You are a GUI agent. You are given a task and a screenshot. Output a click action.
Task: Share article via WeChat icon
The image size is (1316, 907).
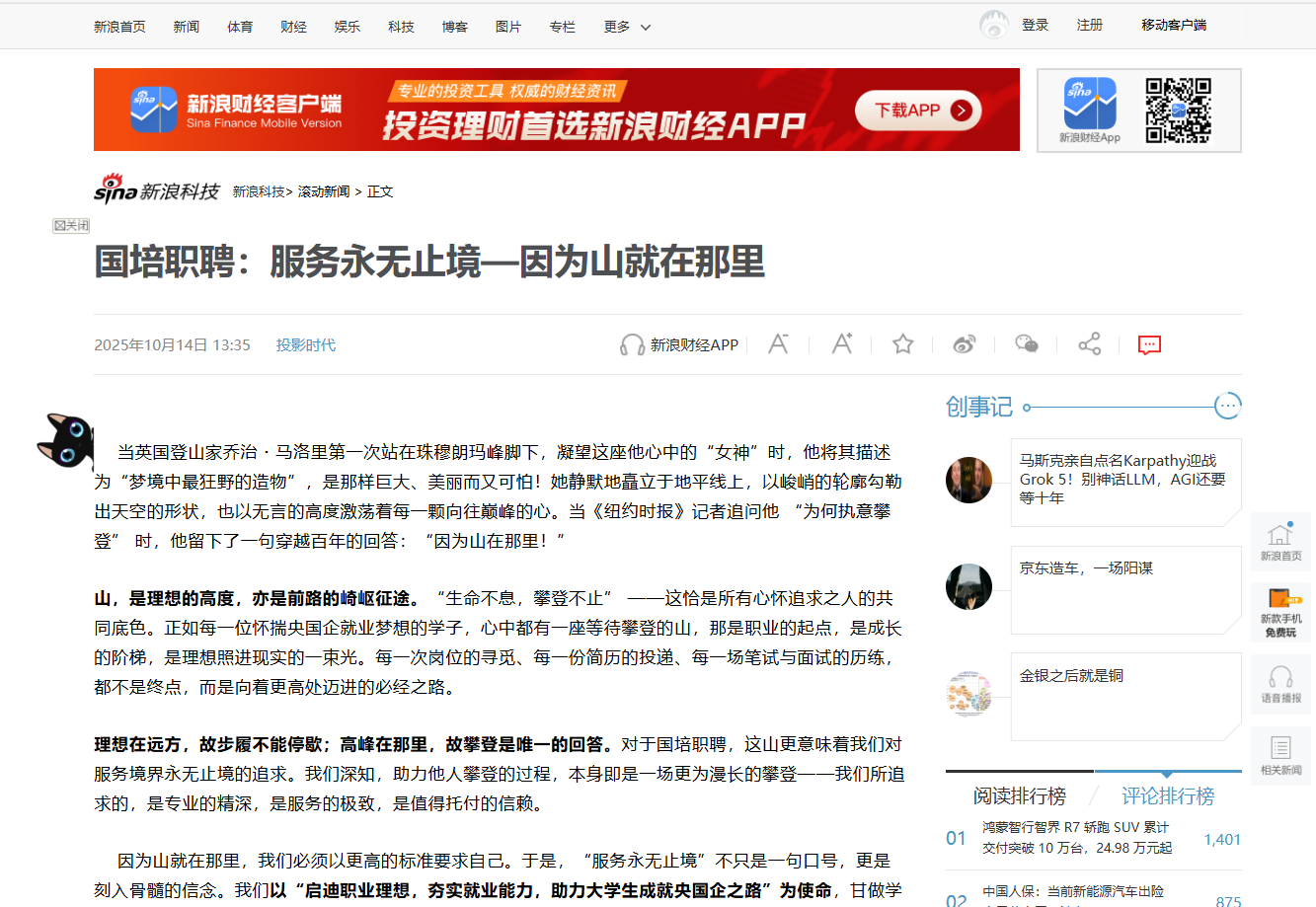(1027, 344)
